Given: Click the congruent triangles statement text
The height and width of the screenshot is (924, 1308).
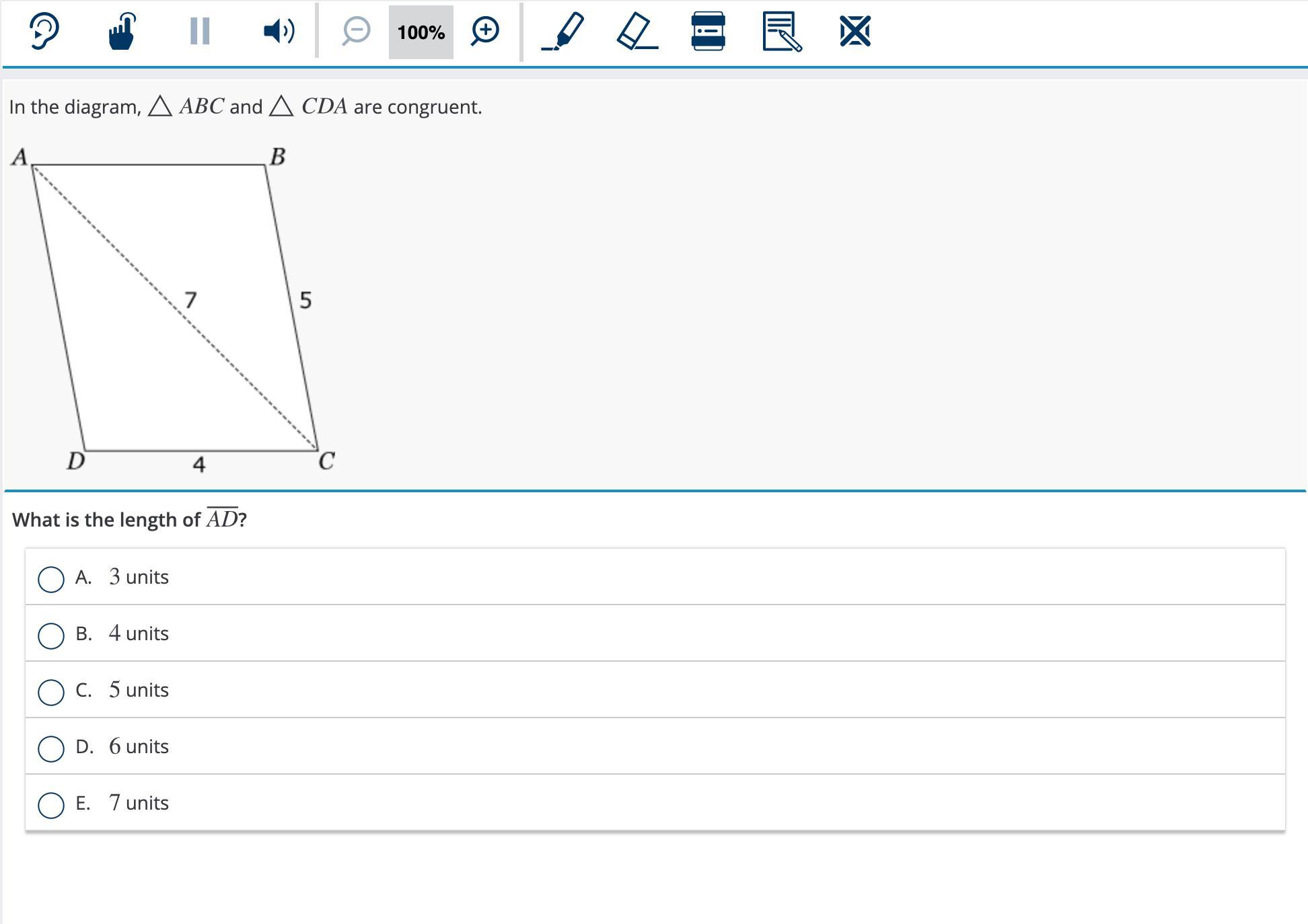Looking at the screenshot, I should tap(246, 107).
